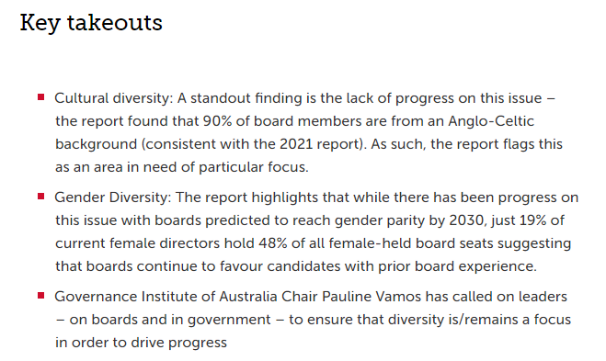Click the red bullet beside Governance Institute

41,296
